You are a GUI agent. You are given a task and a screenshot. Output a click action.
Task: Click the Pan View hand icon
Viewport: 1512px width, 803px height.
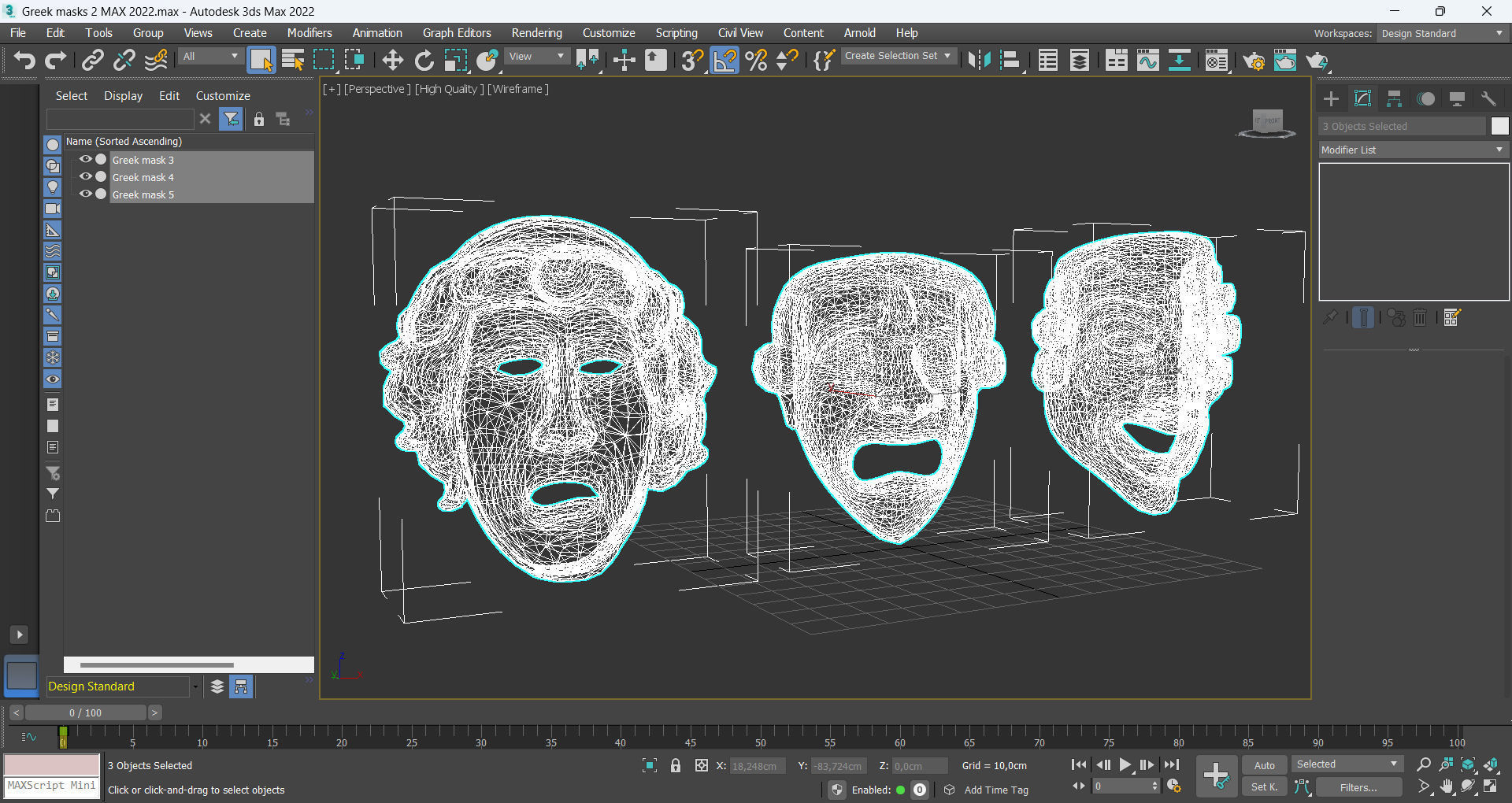coord(1447,786)
